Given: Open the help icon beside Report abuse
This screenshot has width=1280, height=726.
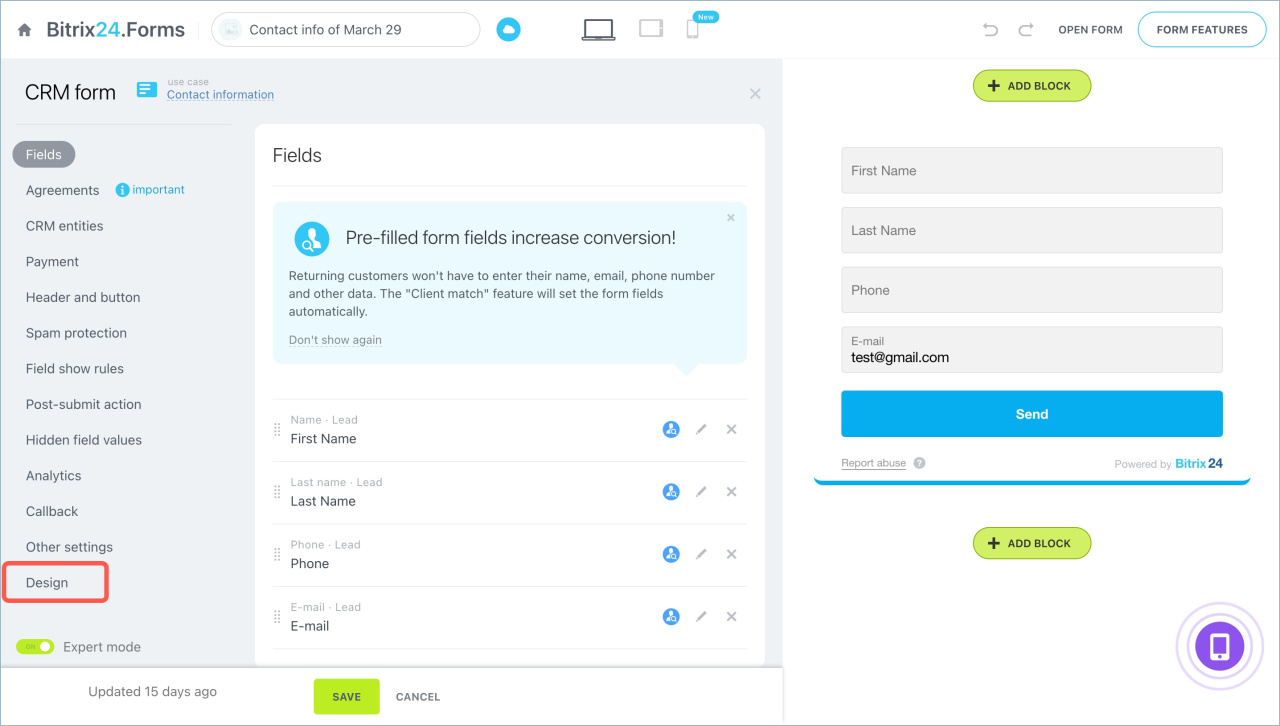Looking at the screenshot, I should tap(918, 463).
